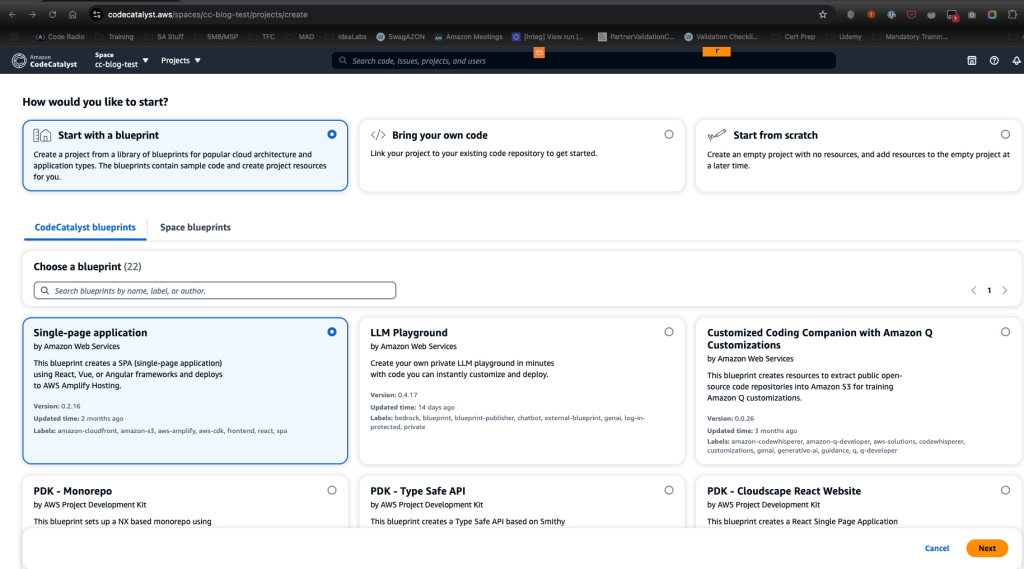Open the SwagAZON bookmark
Viewport: 1024px width, 569px height.
click(401, 37)
